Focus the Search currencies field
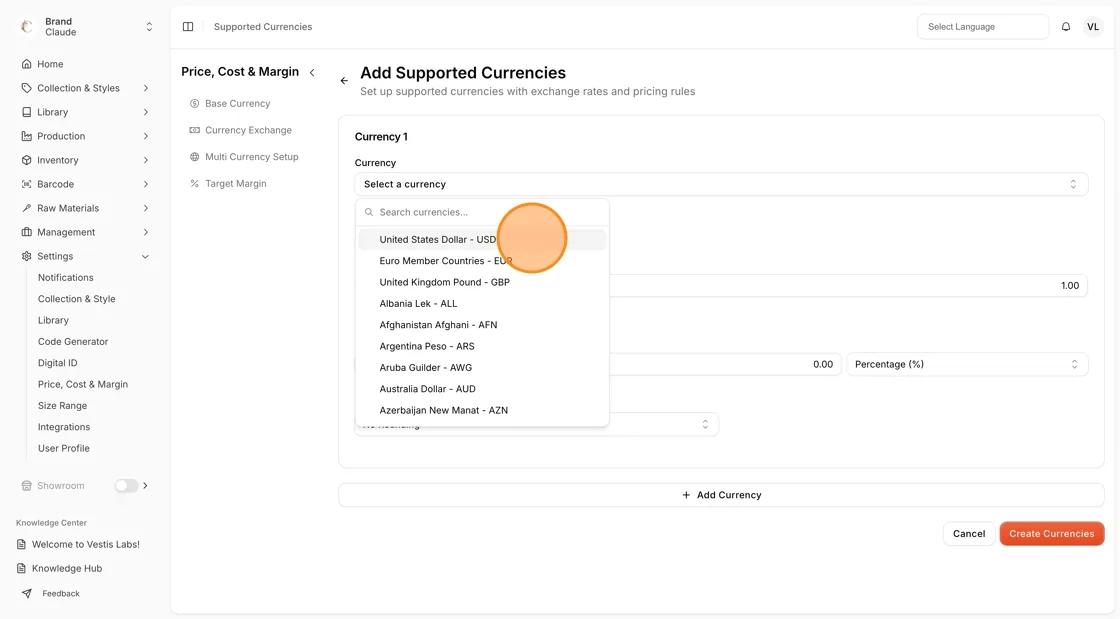Viewport: 1120px width, 619px height. (x=482, y=212)
